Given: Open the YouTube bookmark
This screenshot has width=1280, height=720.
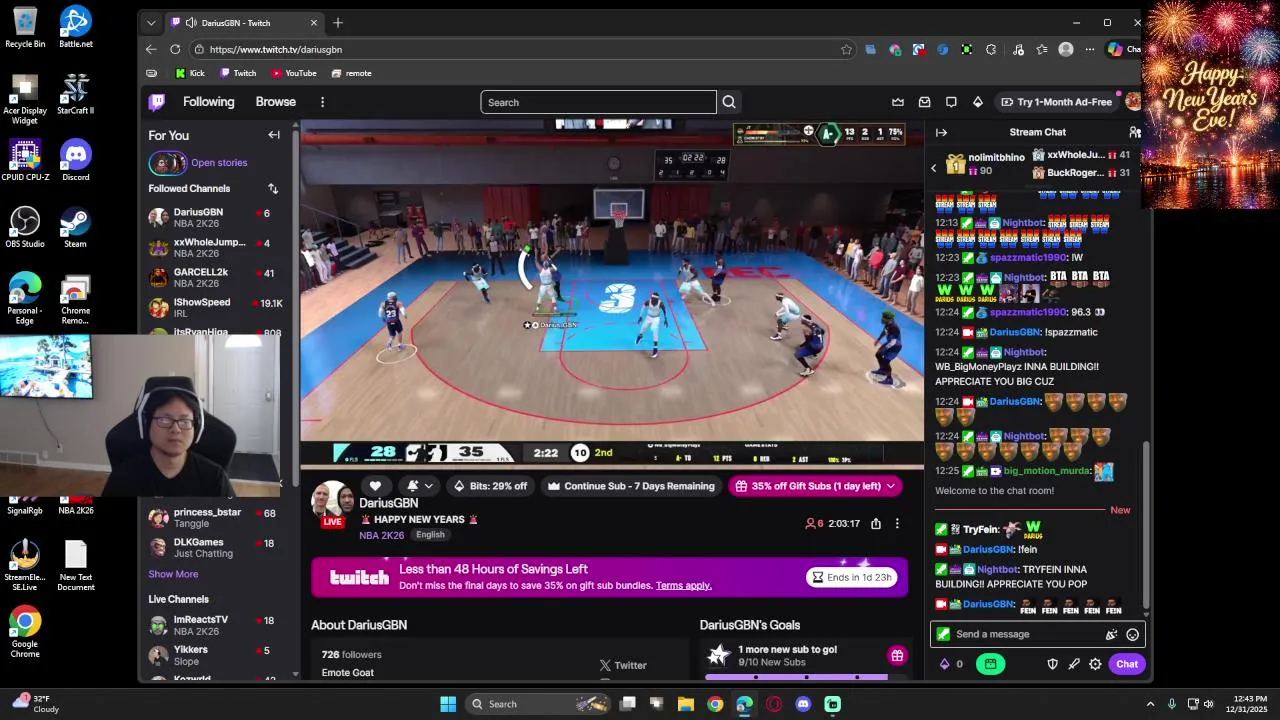Looking at the screenshot, I should click(294, 73).
